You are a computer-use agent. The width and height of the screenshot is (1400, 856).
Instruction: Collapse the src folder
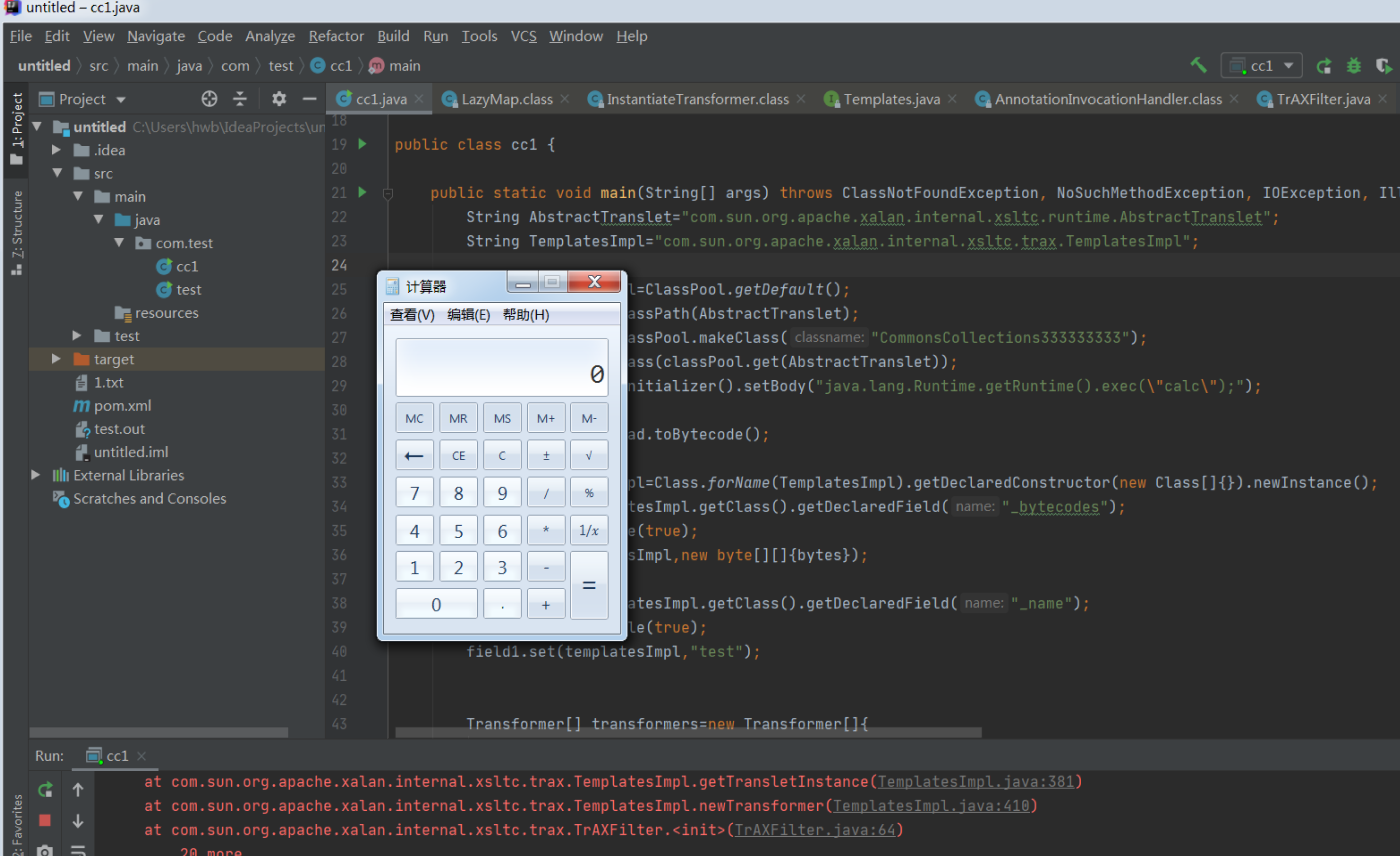(x=57, y=173)
